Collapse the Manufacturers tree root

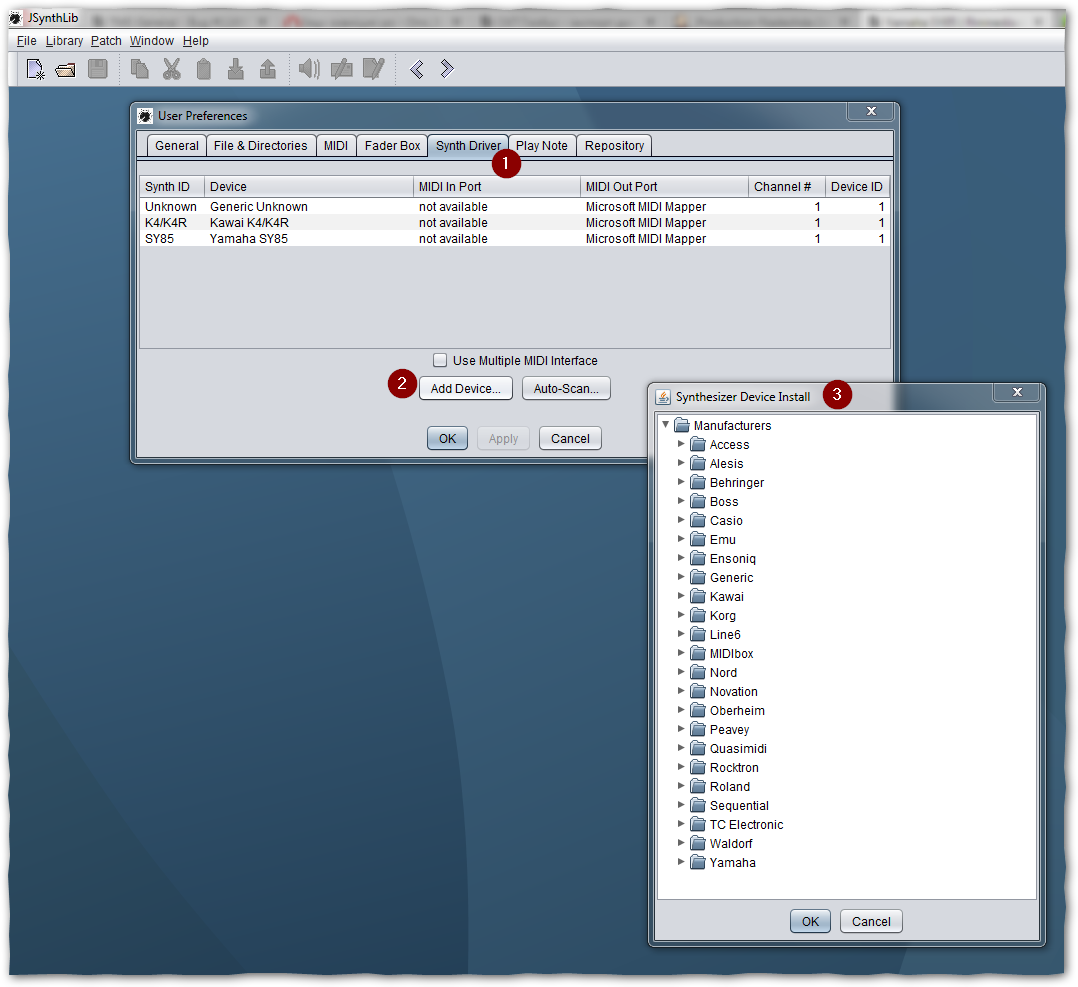tap(666, 425)
